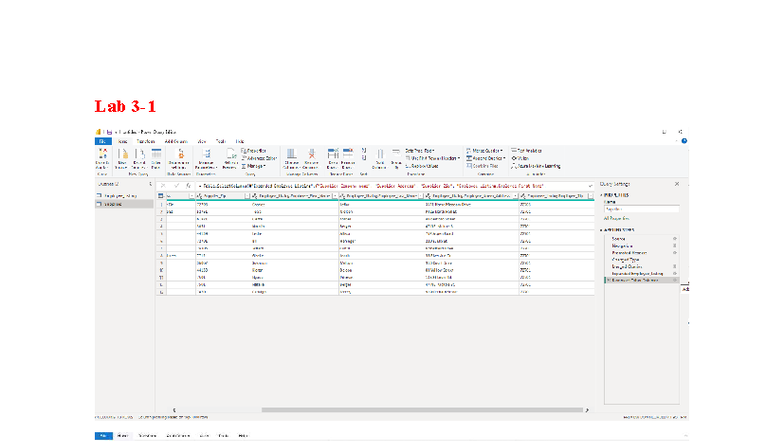Switch to the Help ribbon tab
Image resolution: width=784 pixels, height=441 pixels.
click(240, 142)
